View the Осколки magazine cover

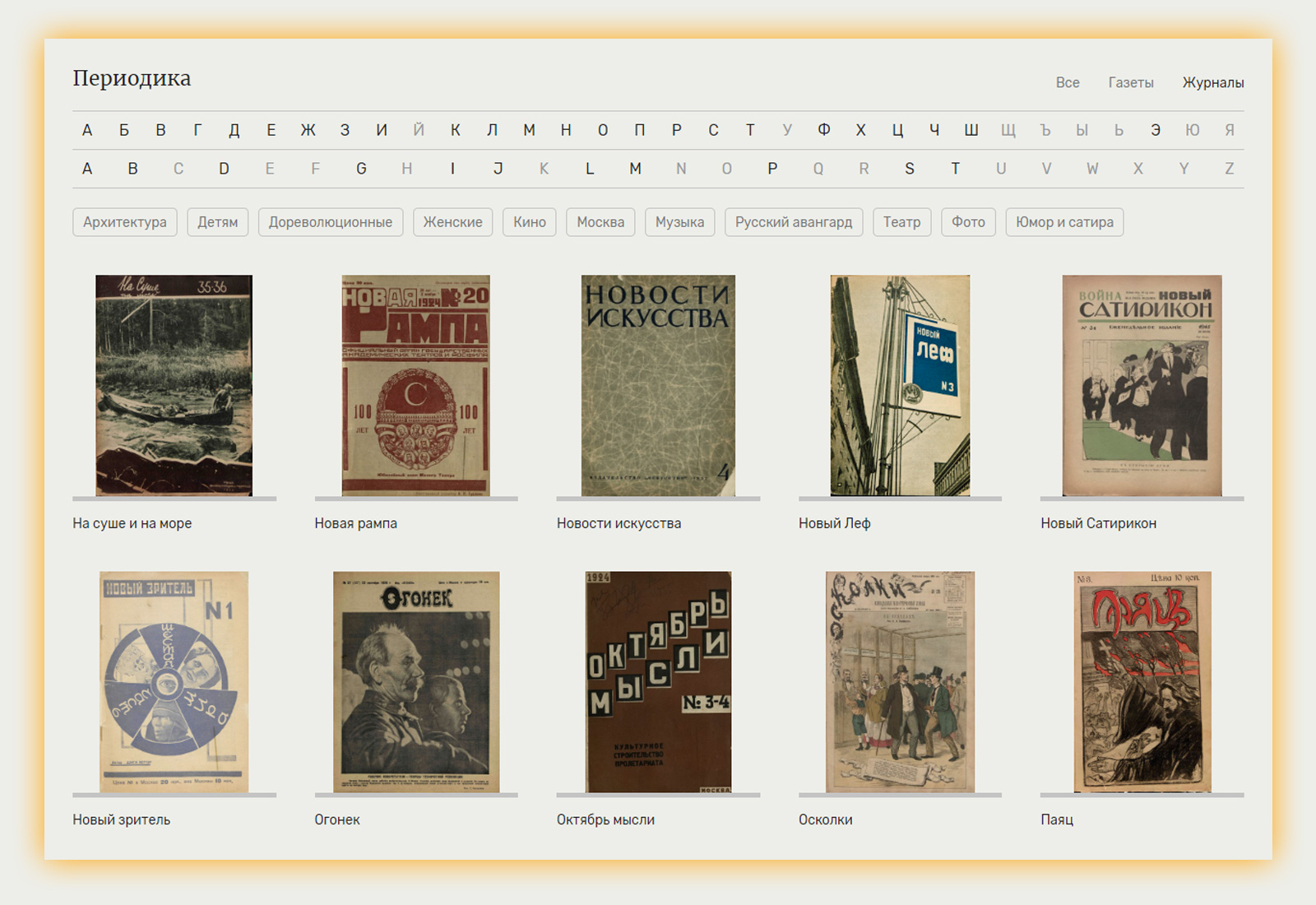pos(900,681)
